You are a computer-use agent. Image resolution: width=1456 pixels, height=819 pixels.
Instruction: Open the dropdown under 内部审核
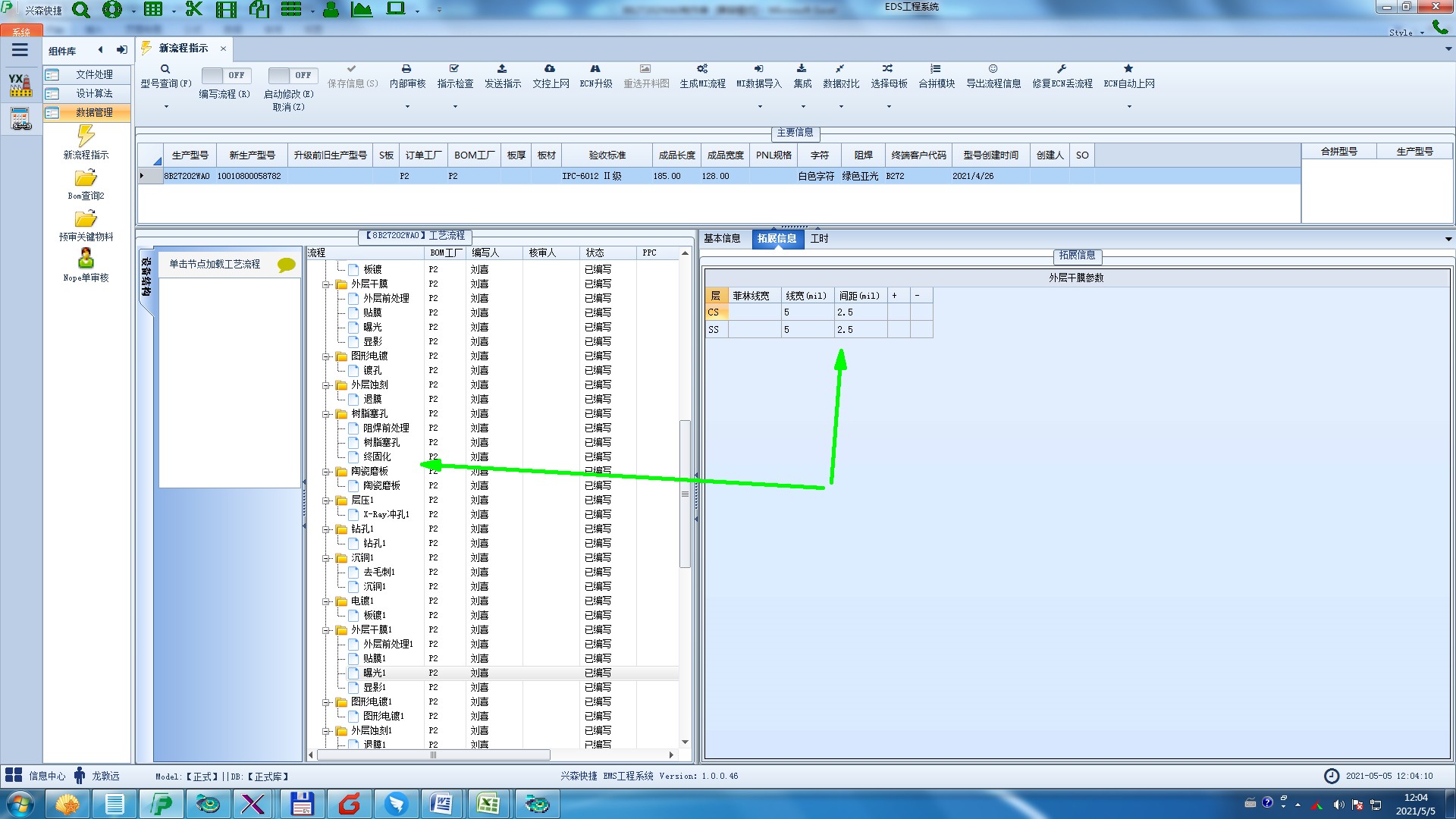(x=407, y=107)
